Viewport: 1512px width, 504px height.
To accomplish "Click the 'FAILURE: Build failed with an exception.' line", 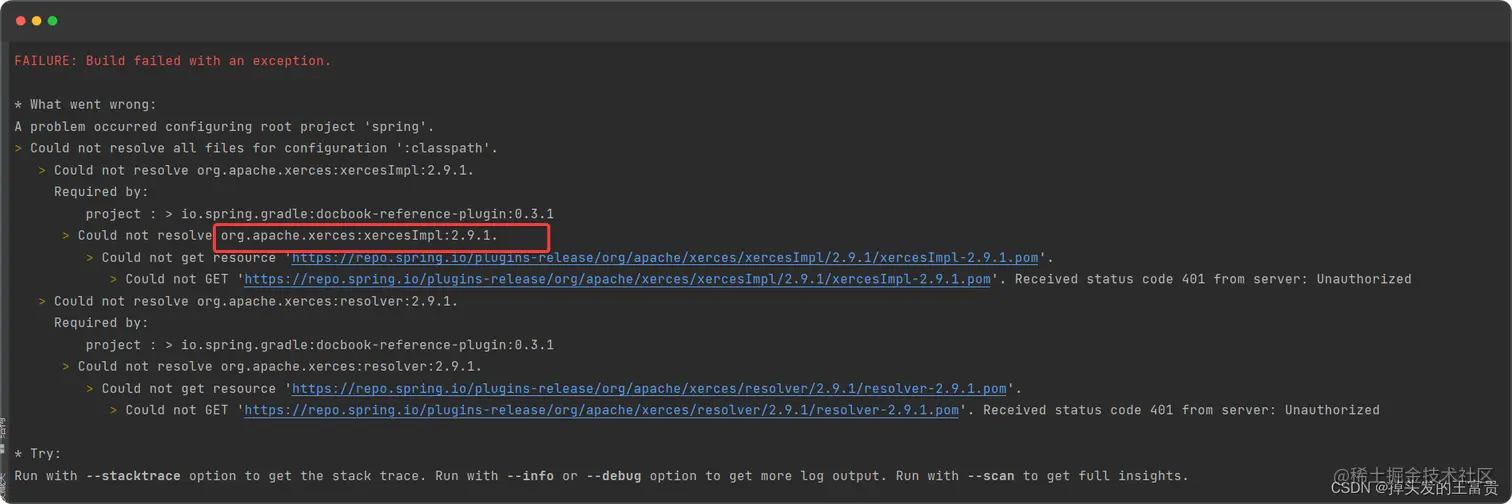I will point(172,61).
